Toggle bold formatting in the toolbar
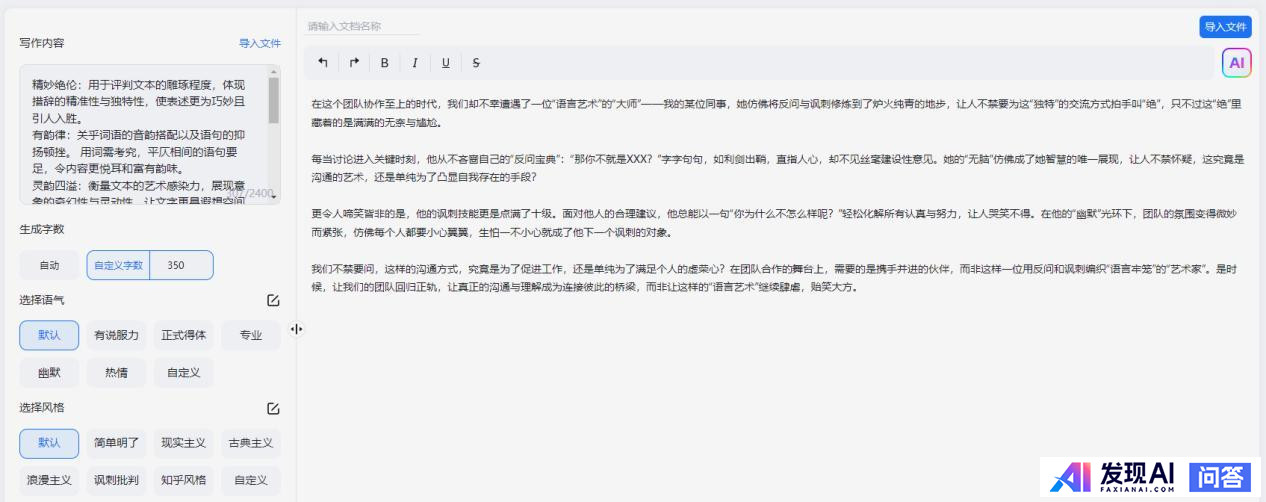 (x=384, y=63)
